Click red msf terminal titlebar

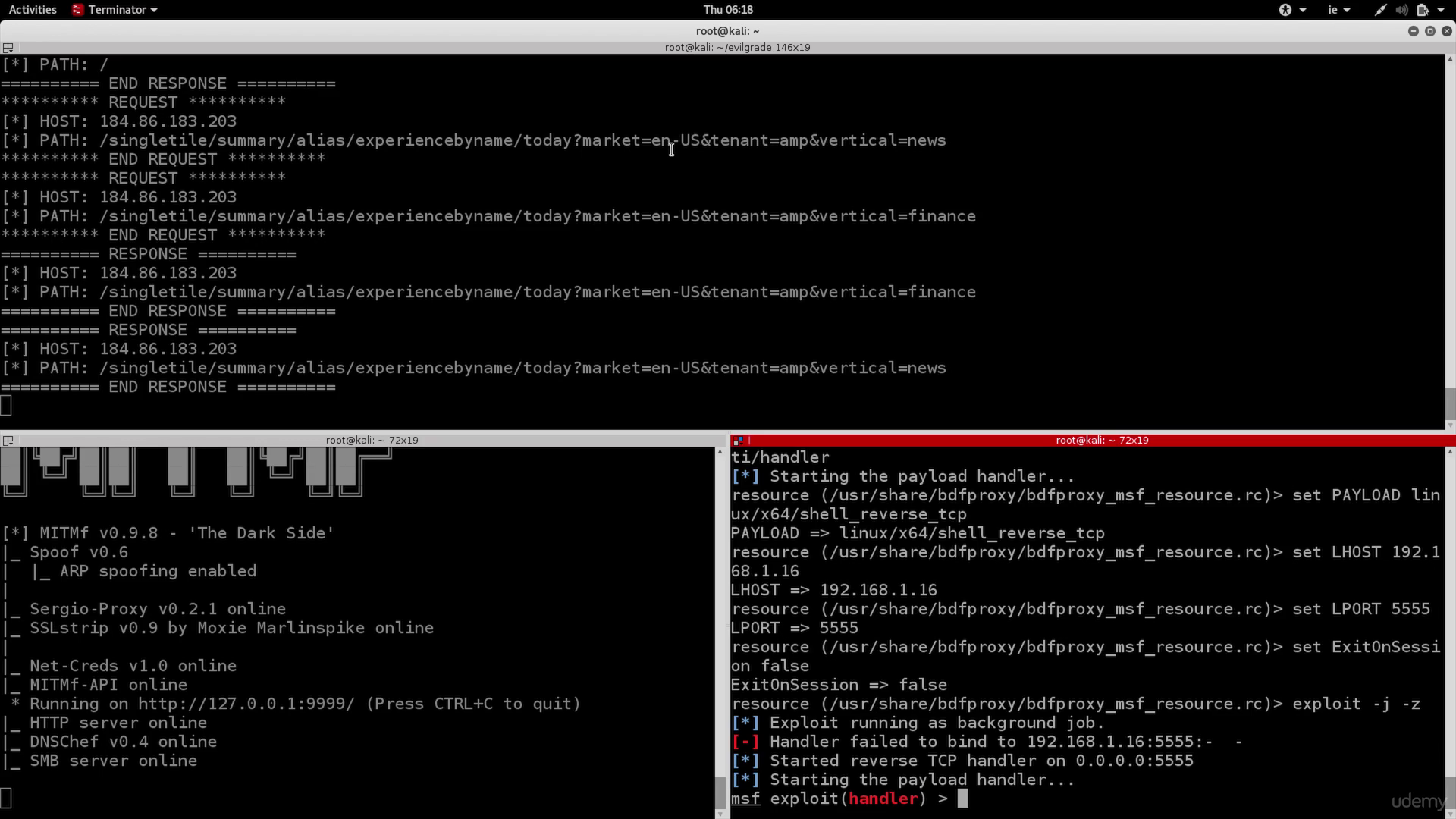click(x=1101, y=440)
